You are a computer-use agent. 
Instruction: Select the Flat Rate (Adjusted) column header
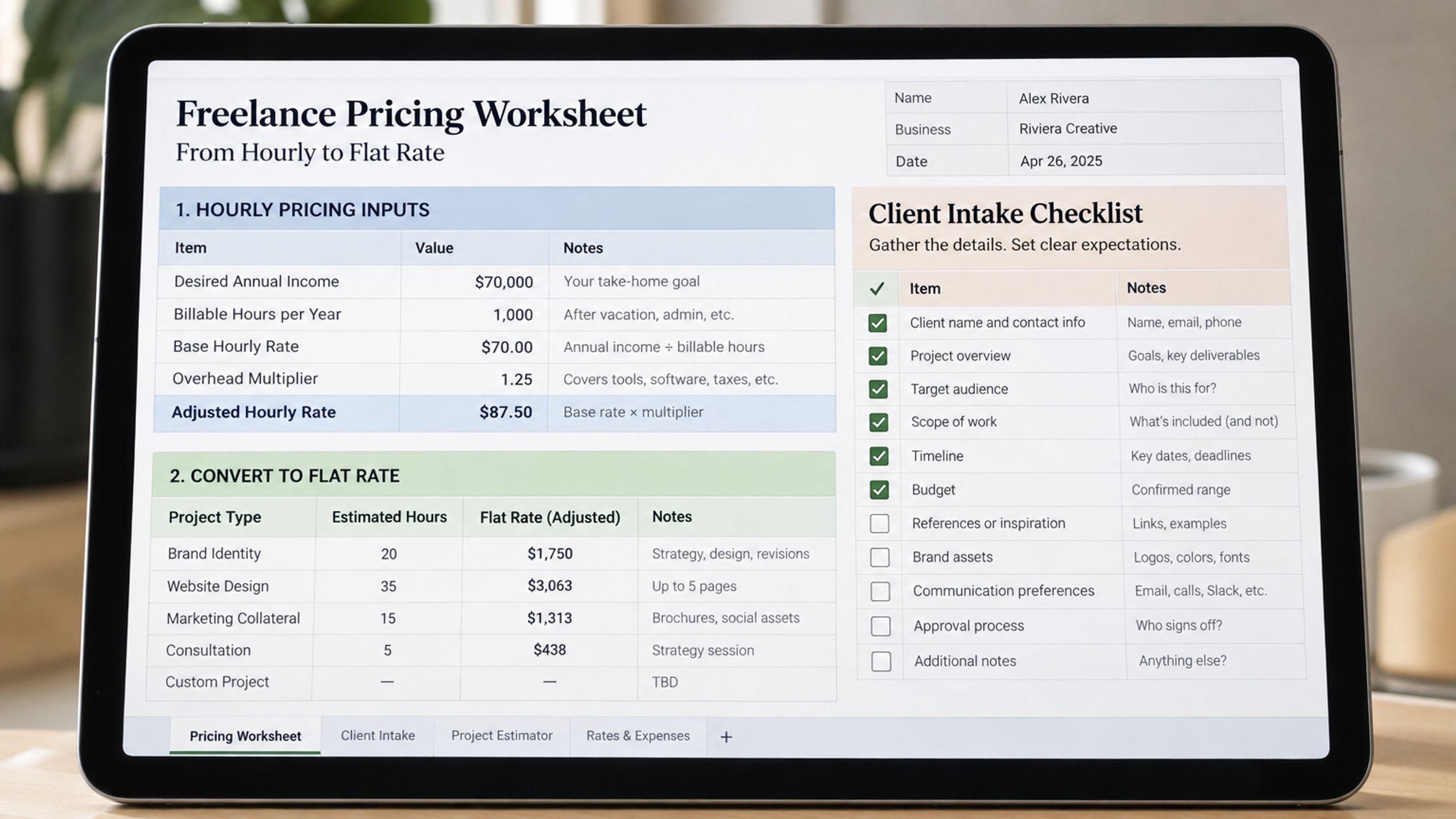point(550,518)
